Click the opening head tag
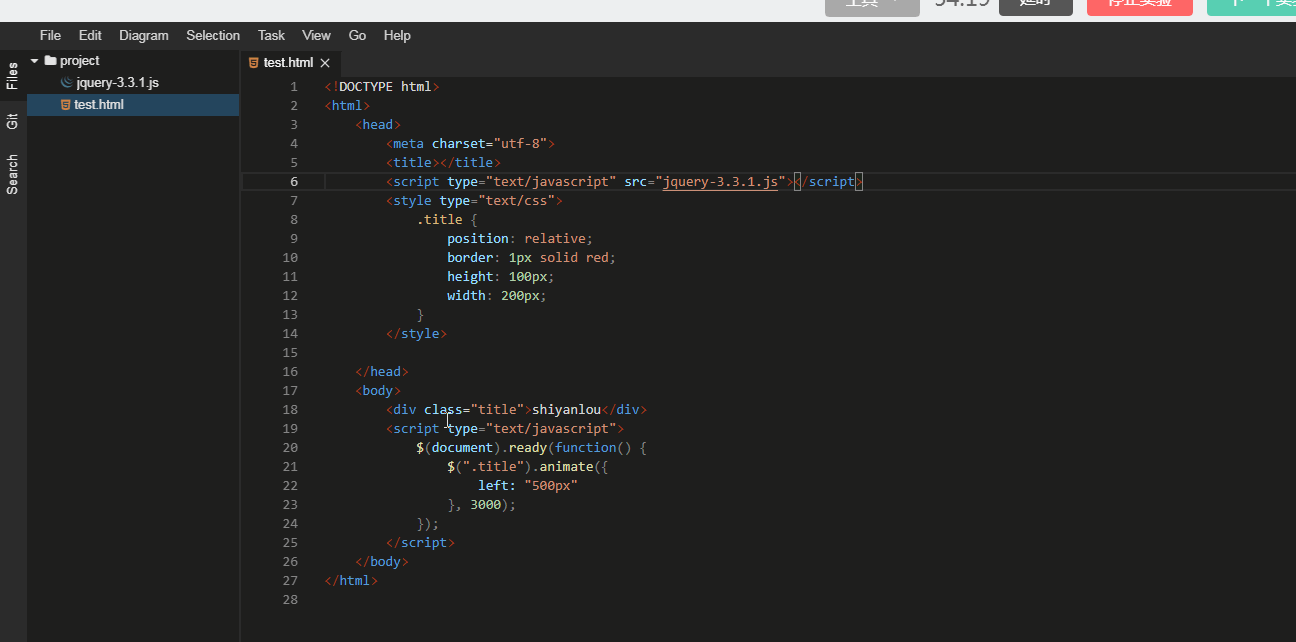This screenshot has width=1296, height=642. pyautogui.click(x=378, y=125)
